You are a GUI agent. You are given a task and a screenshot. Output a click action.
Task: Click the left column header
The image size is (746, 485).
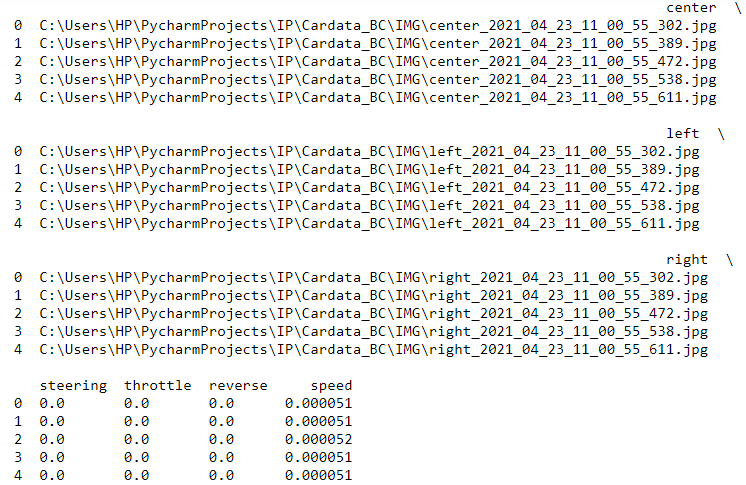pos(682,133)
